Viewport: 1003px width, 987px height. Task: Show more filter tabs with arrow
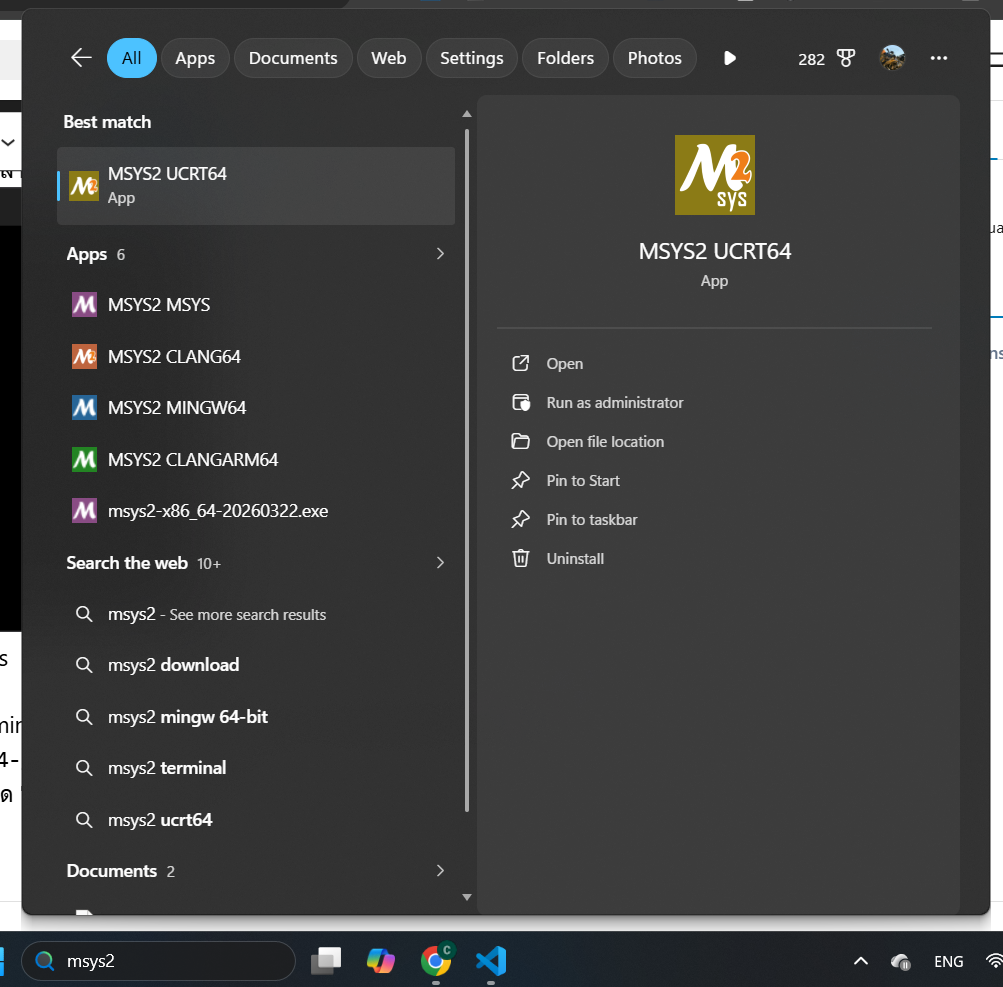point(730,58)
